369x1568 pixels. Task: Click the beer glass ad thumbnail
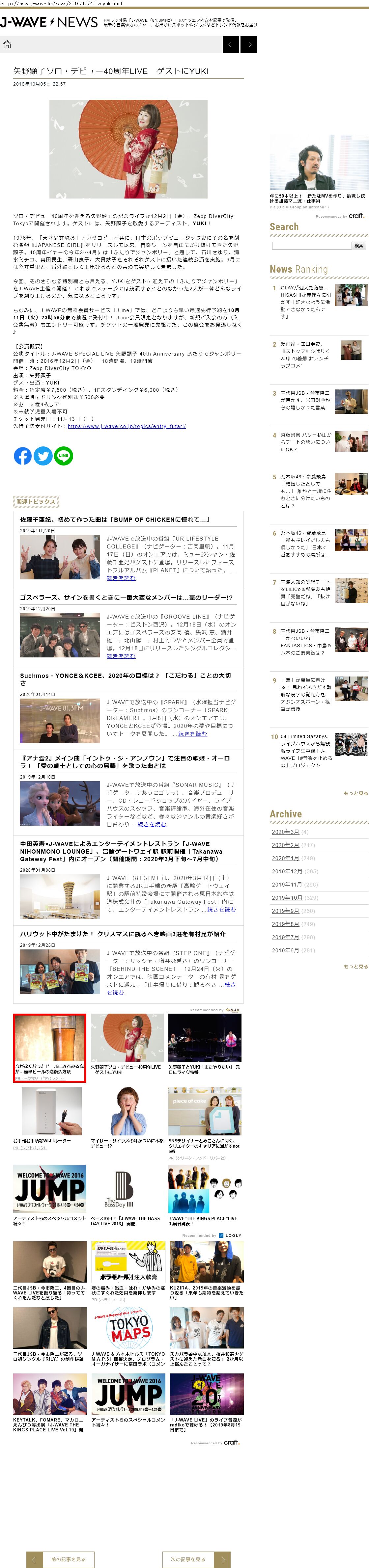(x=50, y=1038)
